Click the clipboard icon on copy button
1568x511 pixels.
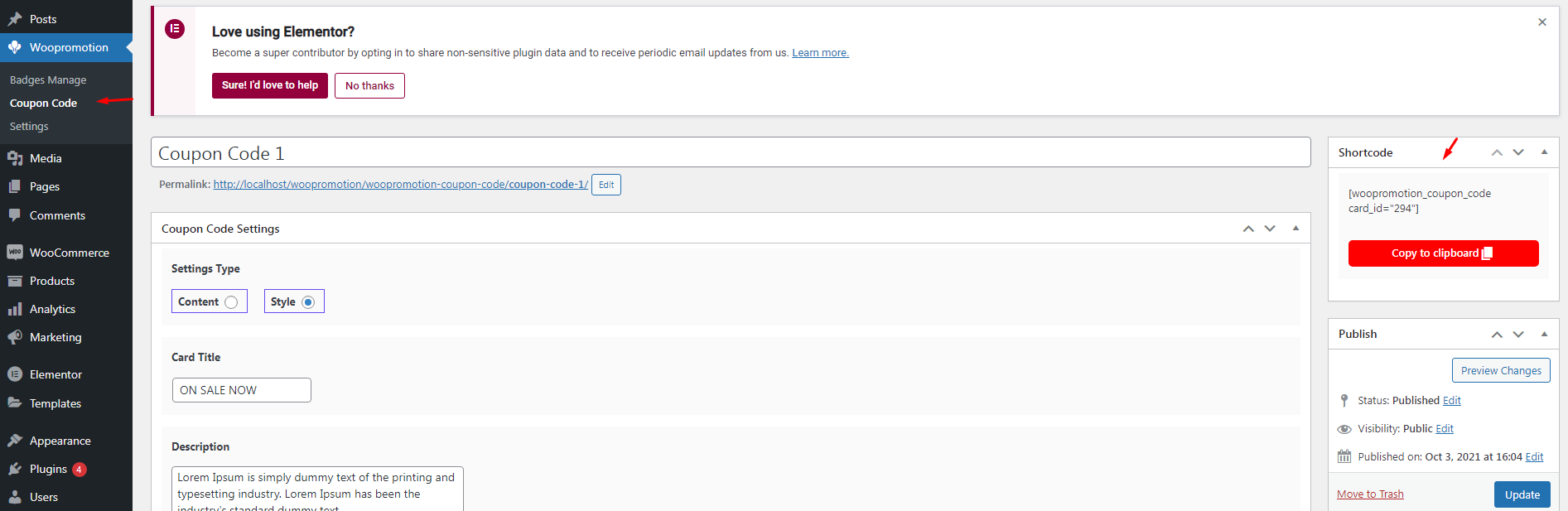pyautogui.click(x=1488, y=253)
